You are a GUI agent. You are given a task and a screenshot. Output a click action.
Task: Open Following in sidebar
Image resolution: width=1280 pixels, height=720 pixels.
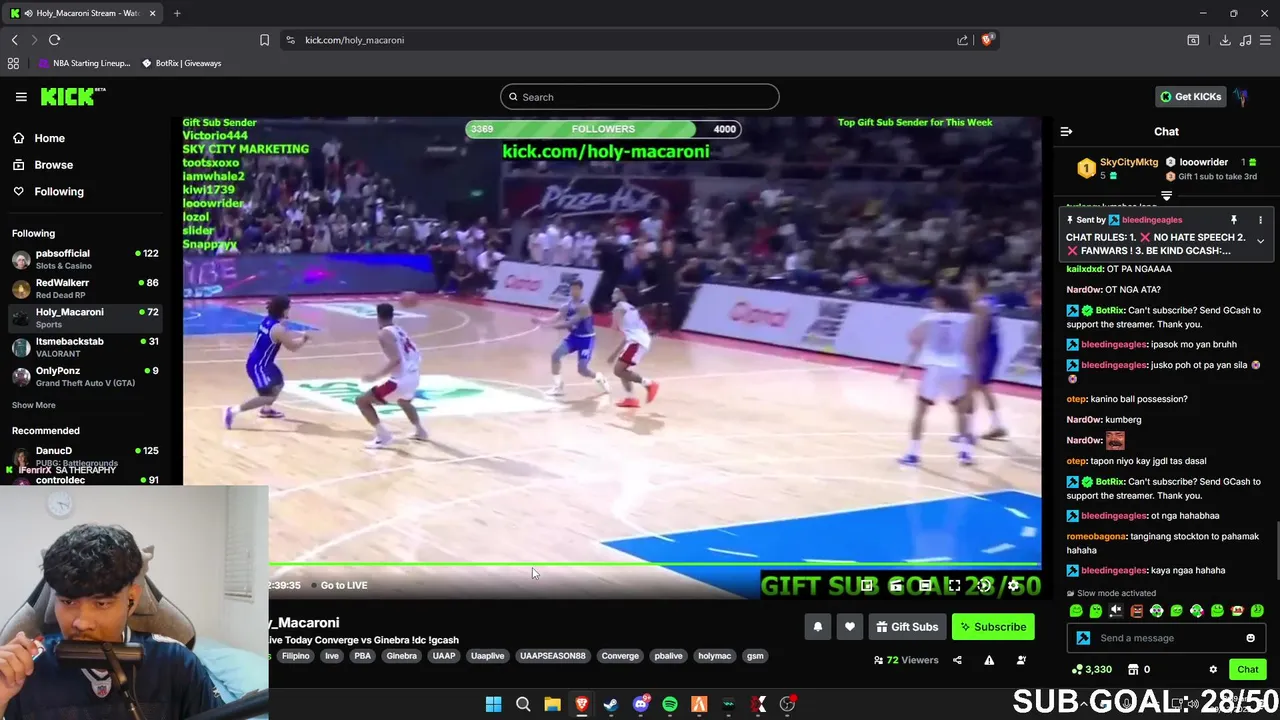pyautogui.click(x=49, y=192)
